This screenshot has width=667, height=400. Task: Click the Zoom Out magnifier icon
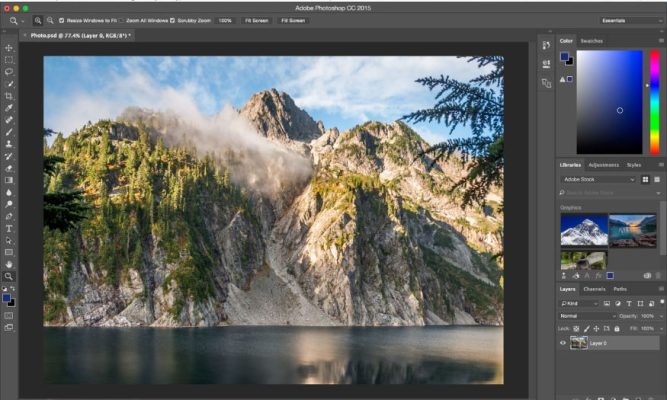(x=50, y=20)
